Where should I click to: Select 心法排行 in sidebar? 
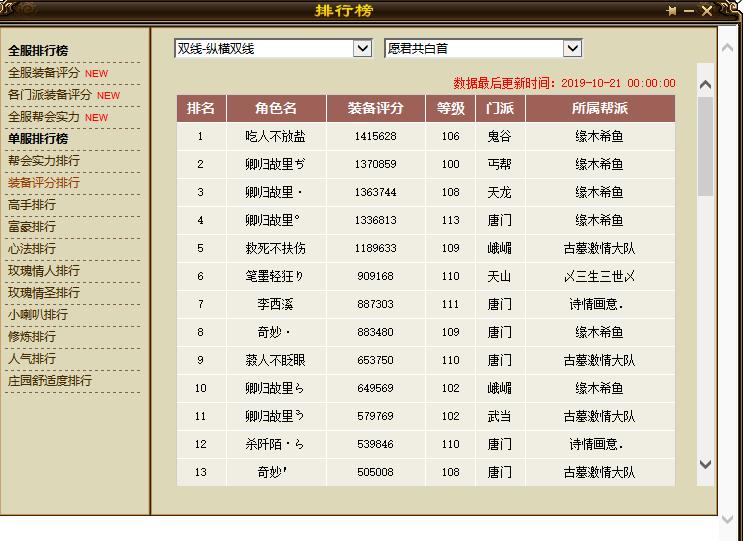tap(32, 248)
